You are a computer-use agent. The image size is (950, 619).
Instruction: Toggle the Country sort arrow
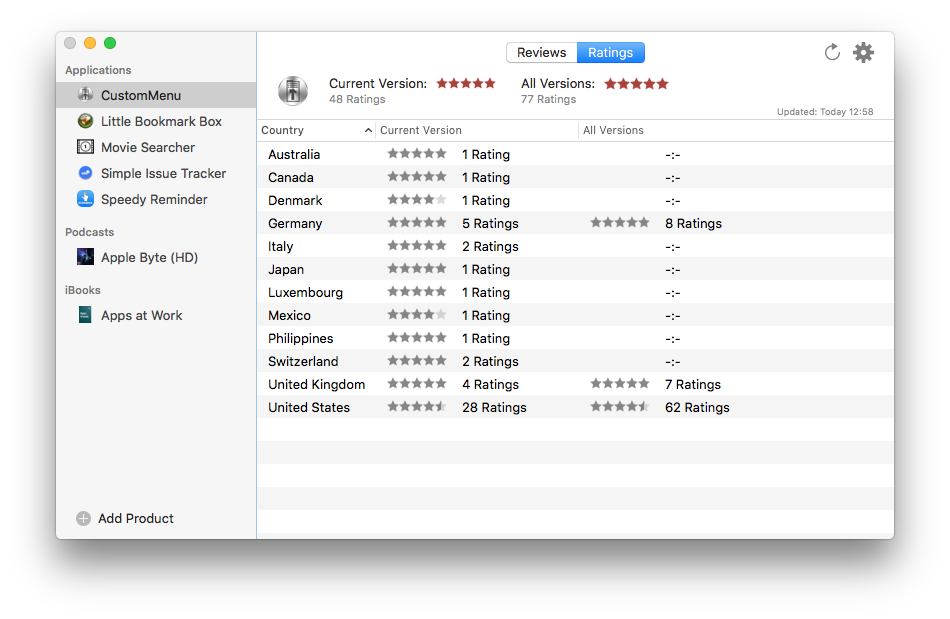(368, 130)
